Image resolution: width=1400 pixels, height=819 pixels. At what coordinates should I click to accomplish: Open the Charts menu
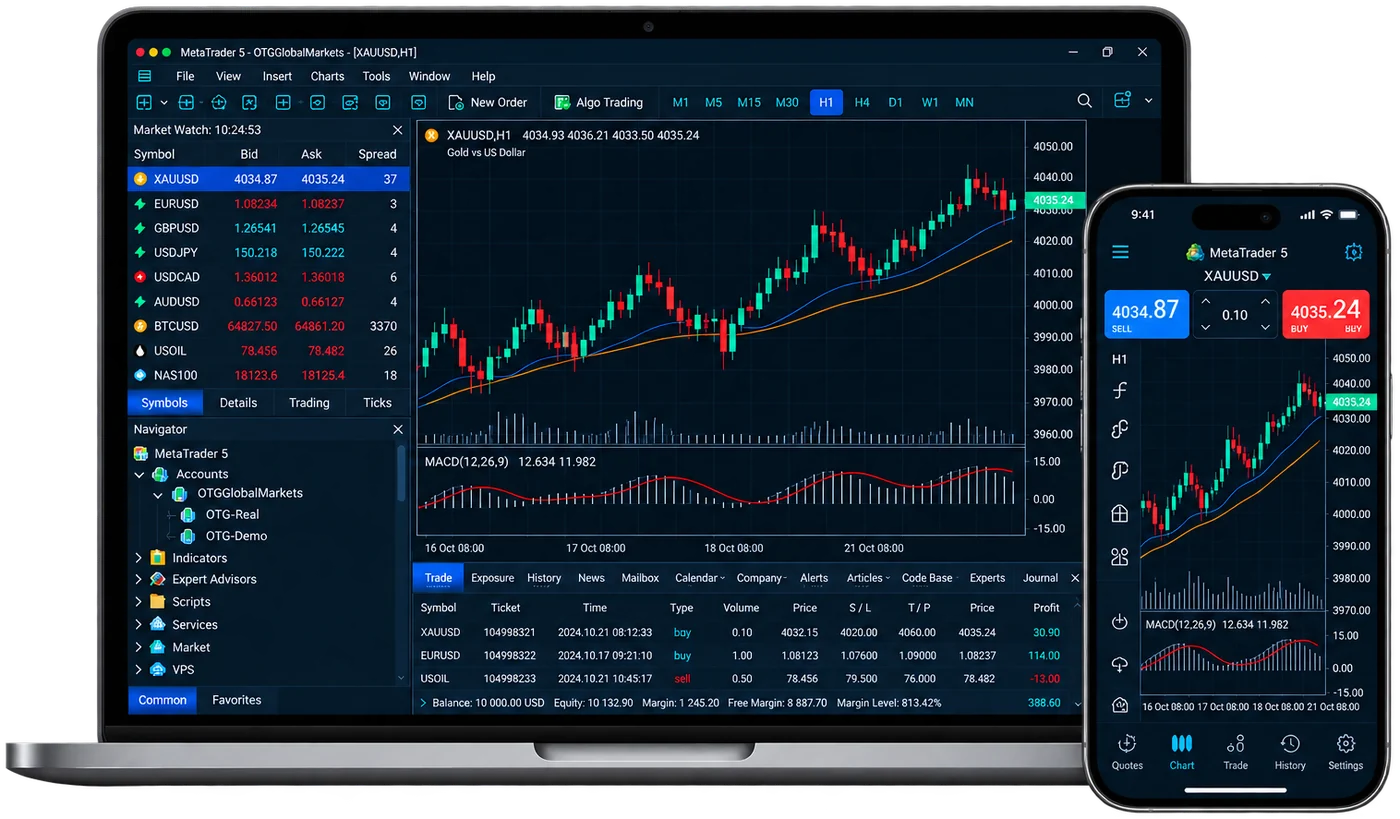click(x=327, y=76)
